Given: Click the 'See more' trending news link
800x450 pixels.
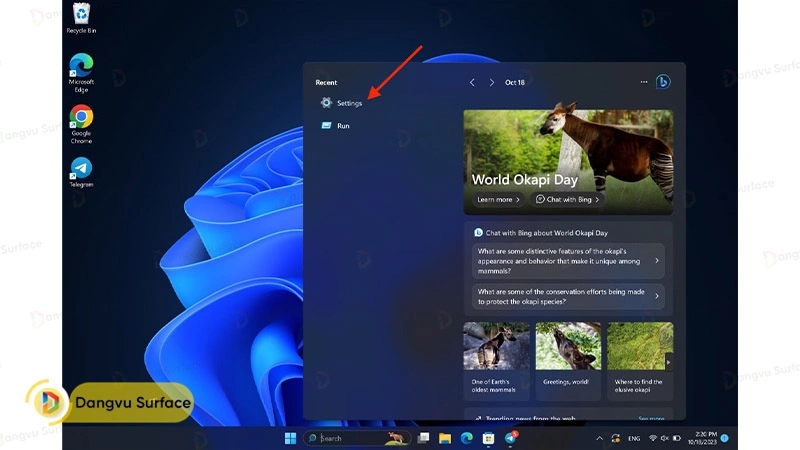Looking at the screenshot, I should (652, 418).
